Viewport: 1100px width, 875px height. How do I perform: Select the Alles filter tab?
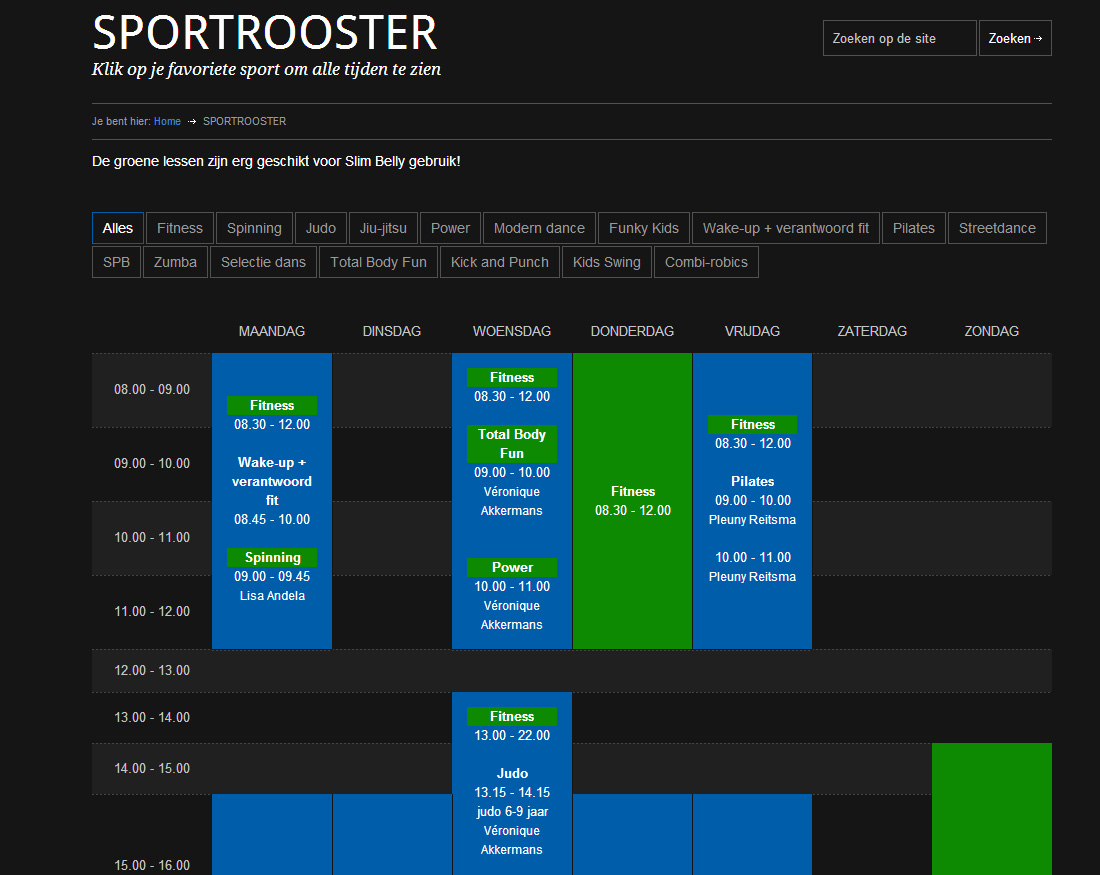[x=118, y=228]
